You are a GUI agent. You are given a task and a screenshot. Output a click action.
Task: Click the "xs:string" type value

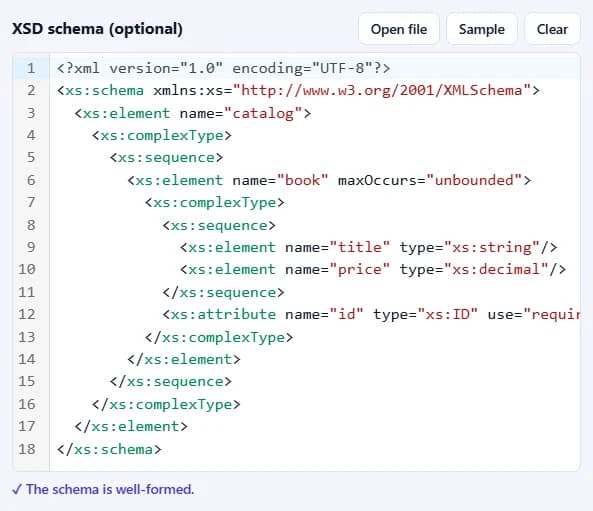tap(492, 247)
